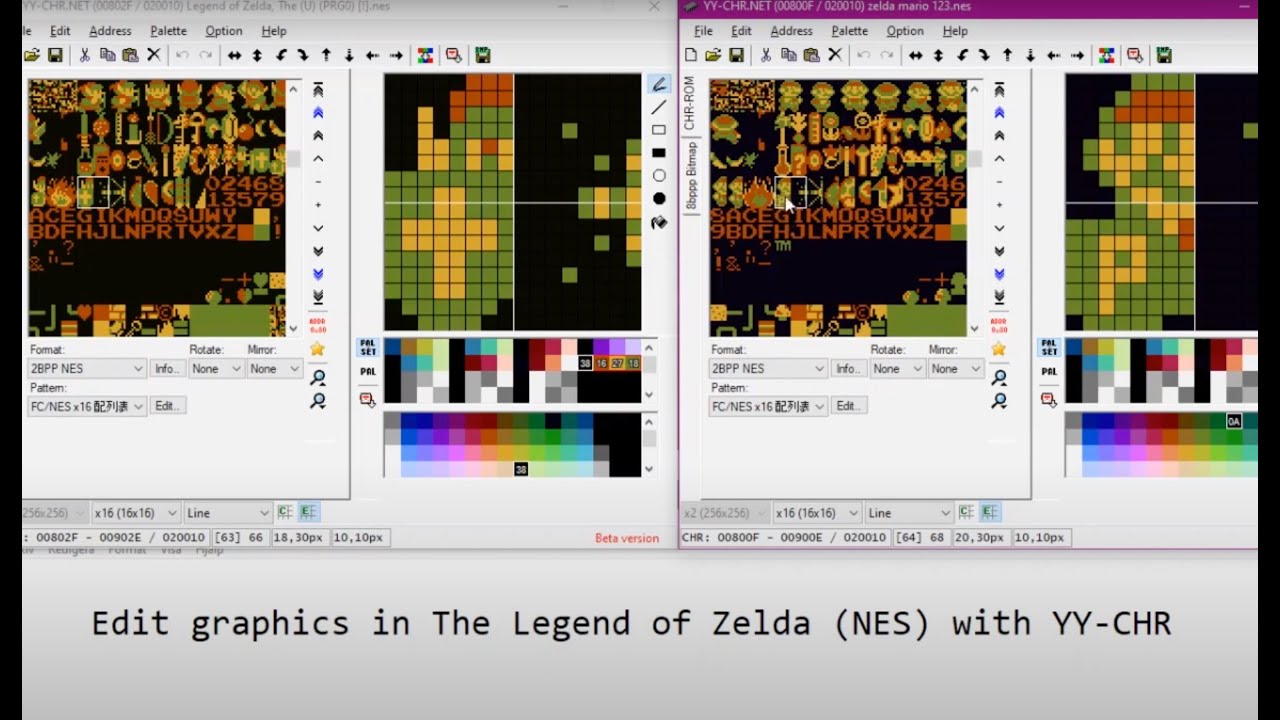Switch to CHR-ROM vertical tab
1280x720 pixels.
pos(689,103)
